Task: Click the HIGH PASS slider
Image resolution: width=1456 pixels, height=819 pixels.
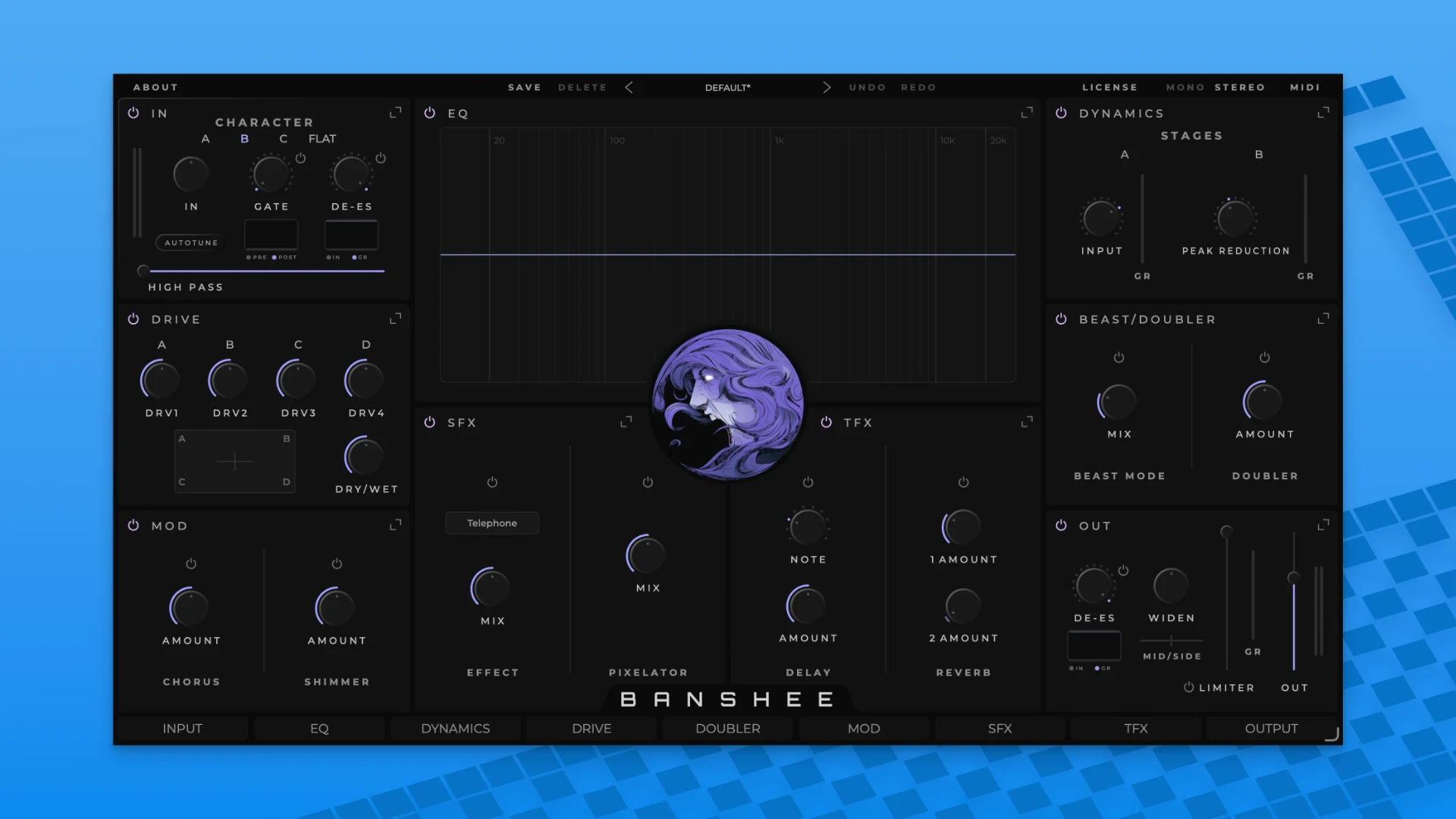Action: [143, 270]
